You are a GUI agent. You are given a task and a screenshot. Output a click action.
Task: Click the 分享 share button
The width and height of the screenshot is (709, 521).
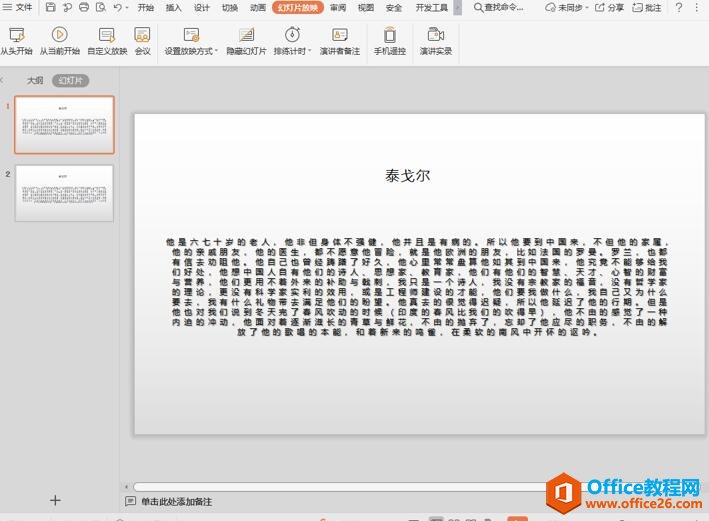pyautogui.click(x=609, y=8)
